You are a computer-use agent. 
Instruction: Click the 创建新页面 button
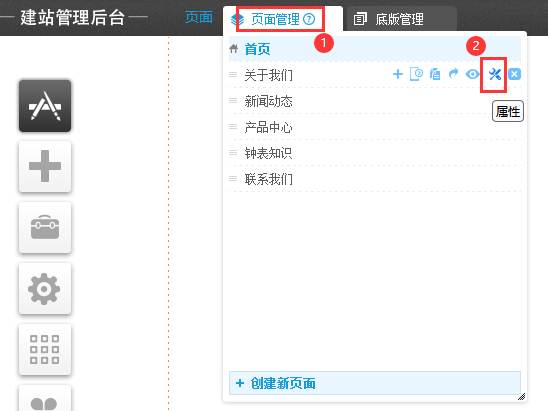[x=375, y=383]
